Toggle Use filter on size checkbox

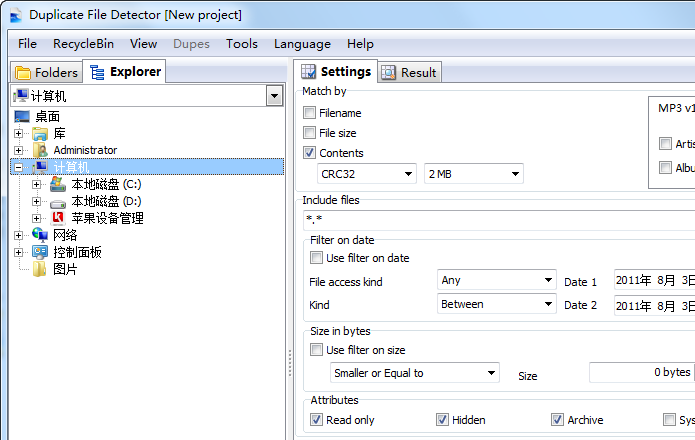[316, 350]
